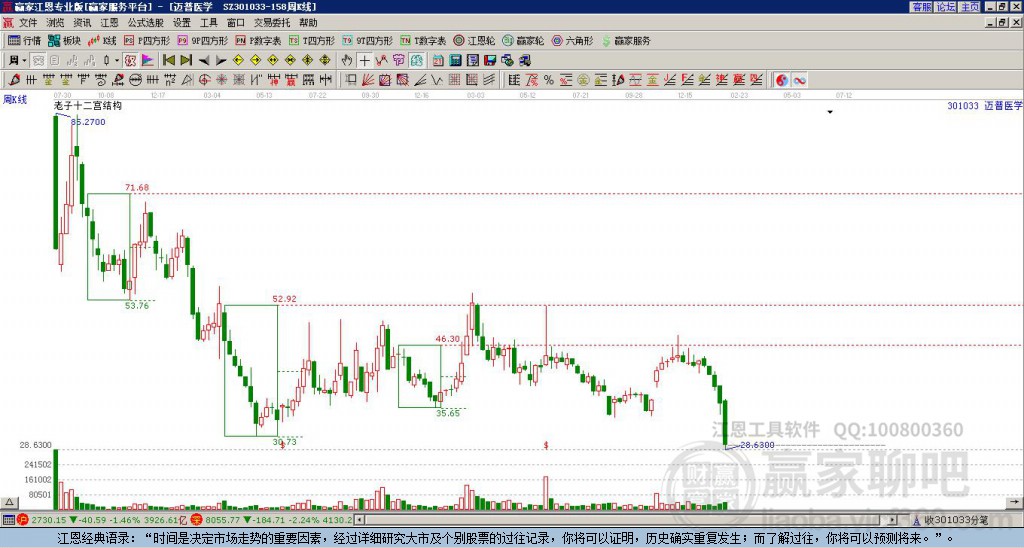This screenshot has width=1024, height=548.
Task: Select the red pen drawing tool
Action: [x=14, y=80]
